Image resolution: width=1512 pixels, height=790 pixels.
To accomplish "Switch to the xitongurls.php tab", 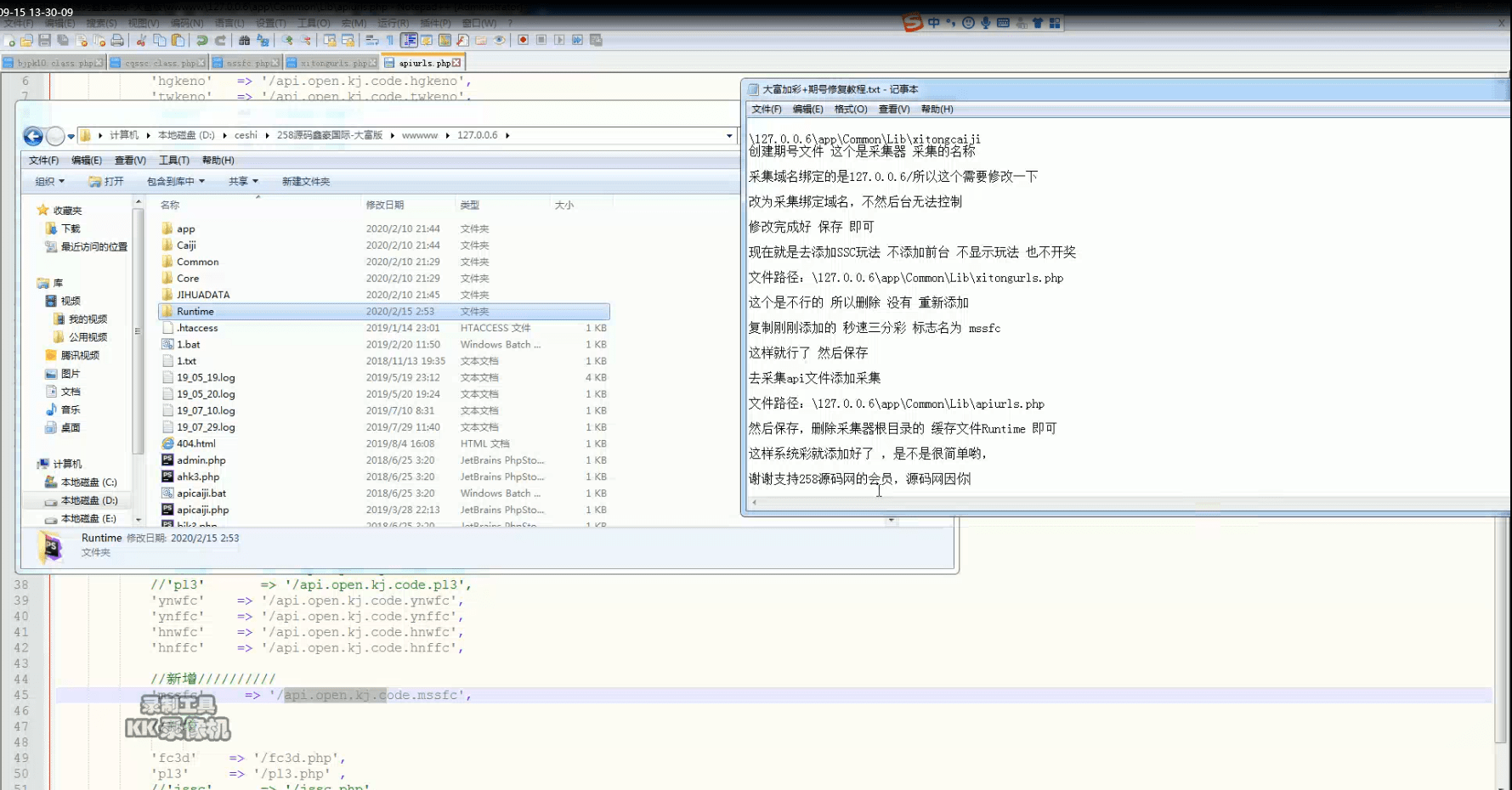I will 331,63.
